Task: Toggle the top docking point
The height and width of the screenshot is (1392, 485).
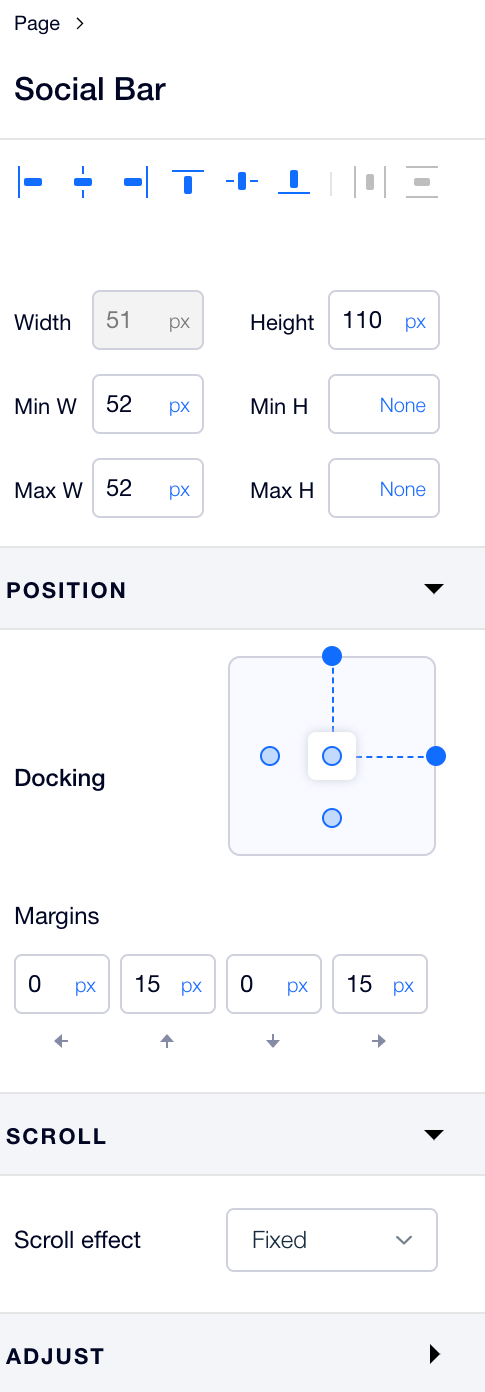Action: 333,656
